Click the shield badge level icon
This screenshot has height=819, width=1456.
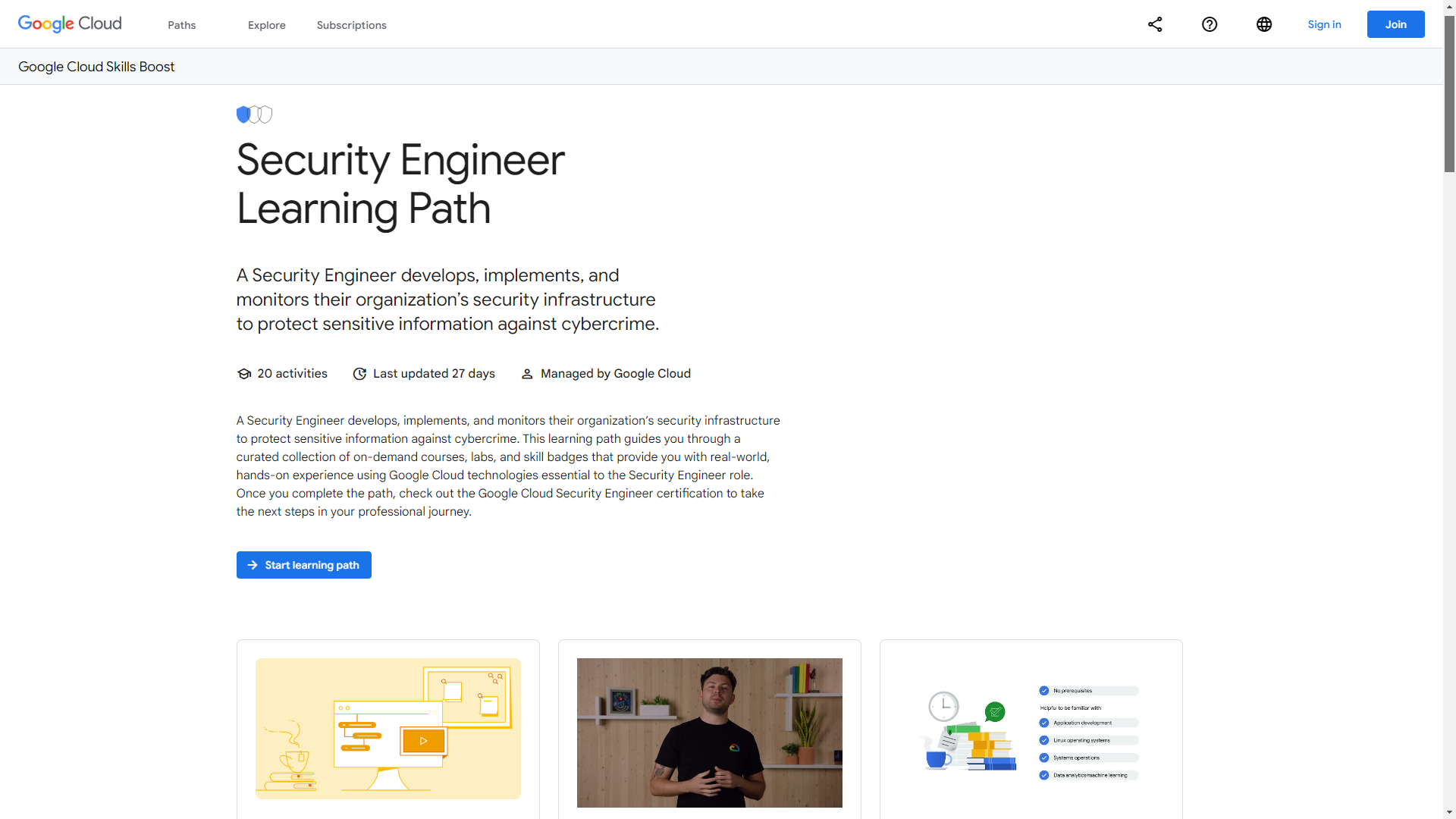pyautogui.click(x=254, y=115)
